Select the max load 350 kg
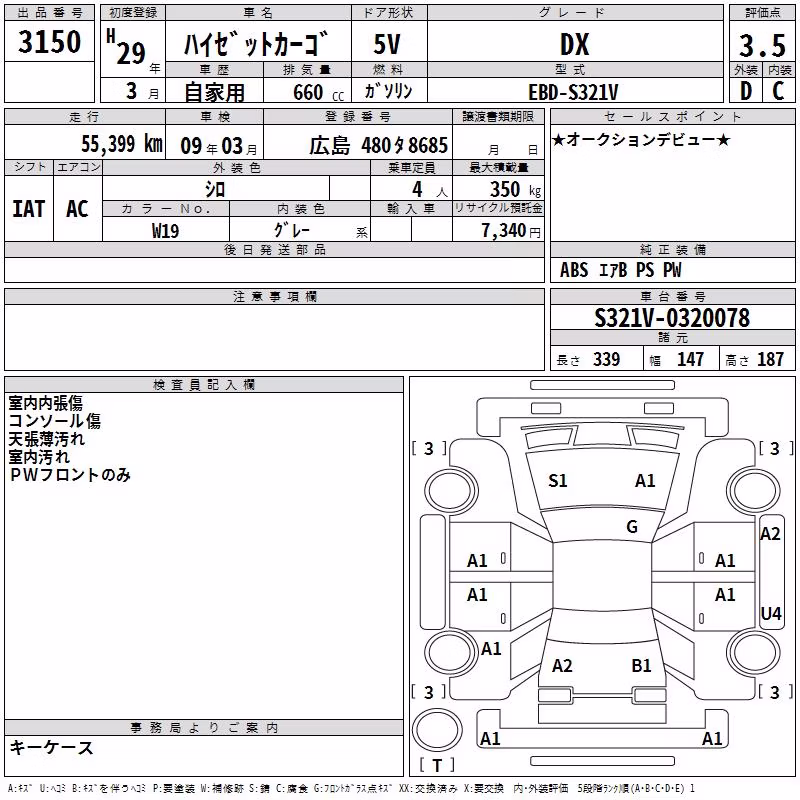The image size is (800, 800). pyautogui.click(x=515, y=190)
